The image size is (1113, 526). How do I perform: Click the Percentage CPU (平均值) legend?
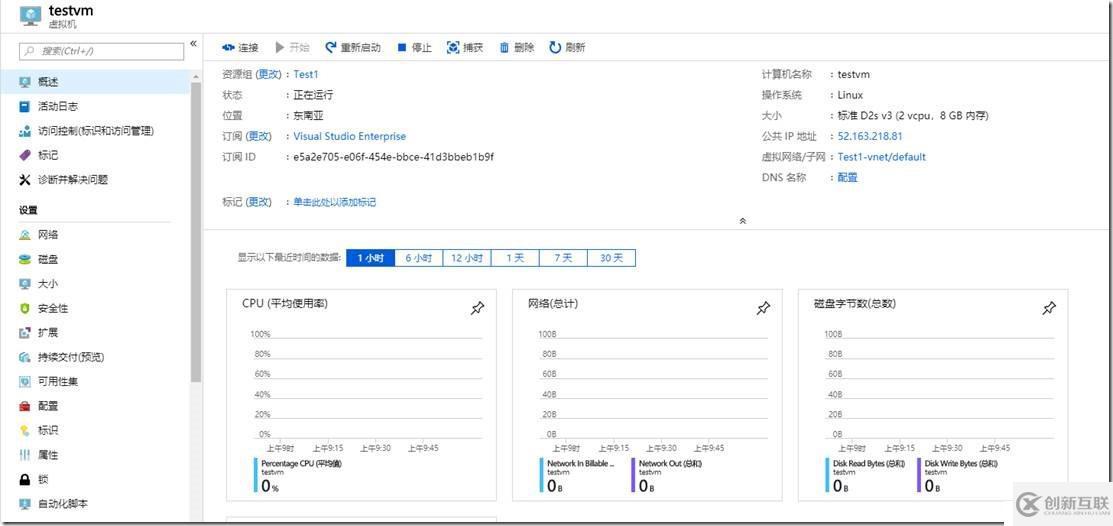[301, 464]
